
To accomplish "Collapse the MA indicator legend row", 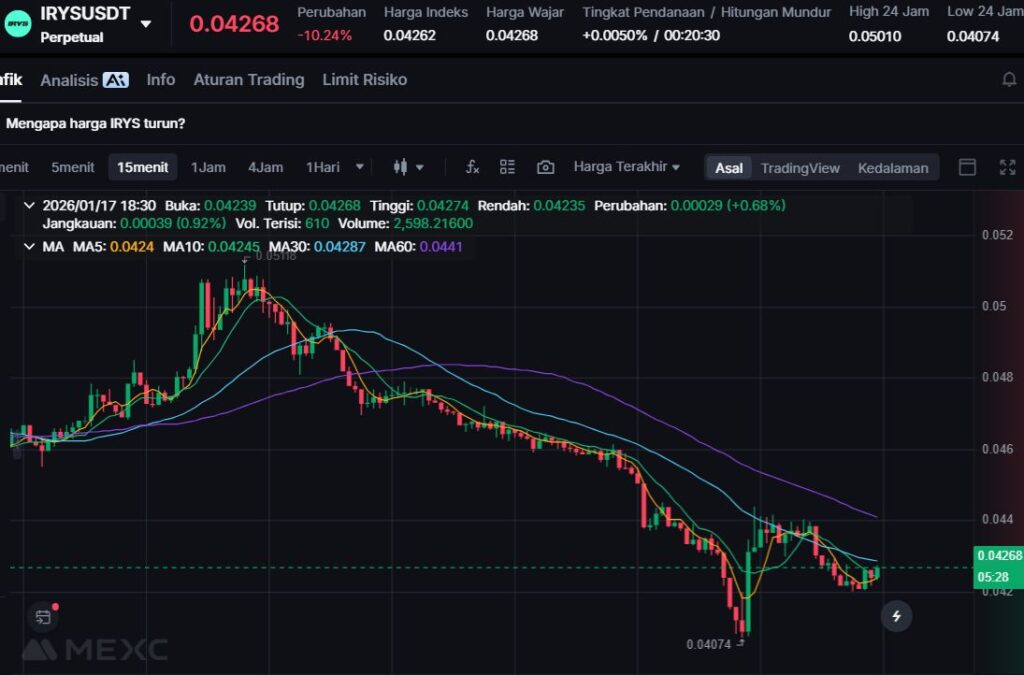I will 28,246.
